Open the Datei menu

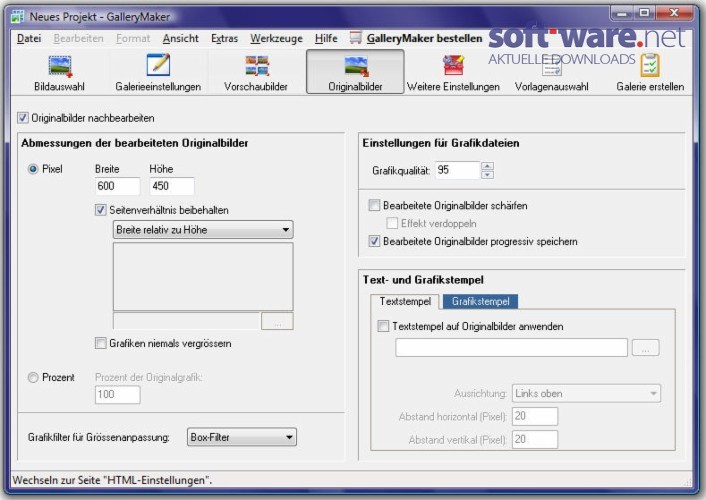[x=29, y=39]
